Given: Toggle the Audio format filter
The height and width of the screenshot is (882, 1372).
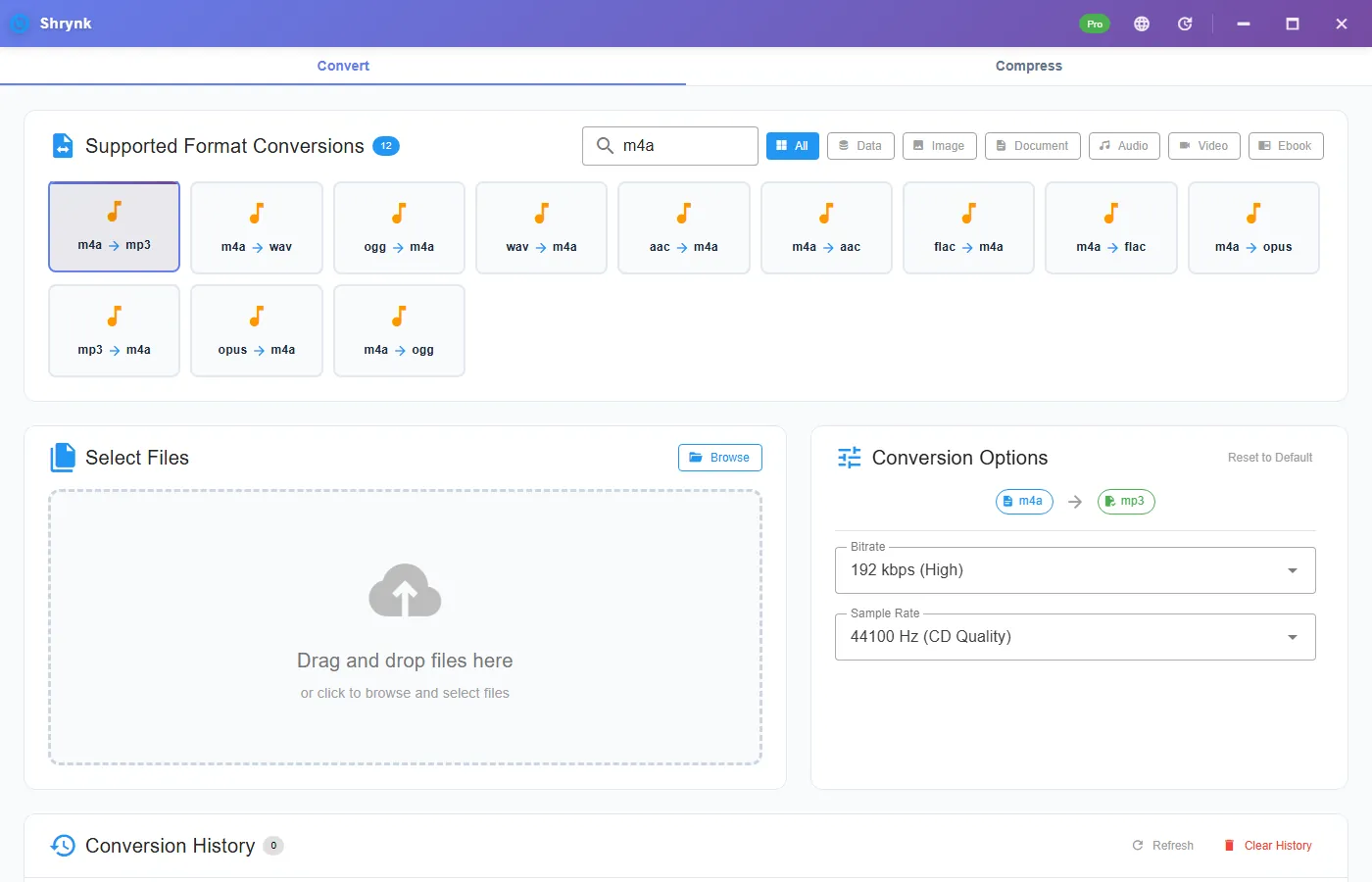Looking at the screenshot, I should 1124,146.
